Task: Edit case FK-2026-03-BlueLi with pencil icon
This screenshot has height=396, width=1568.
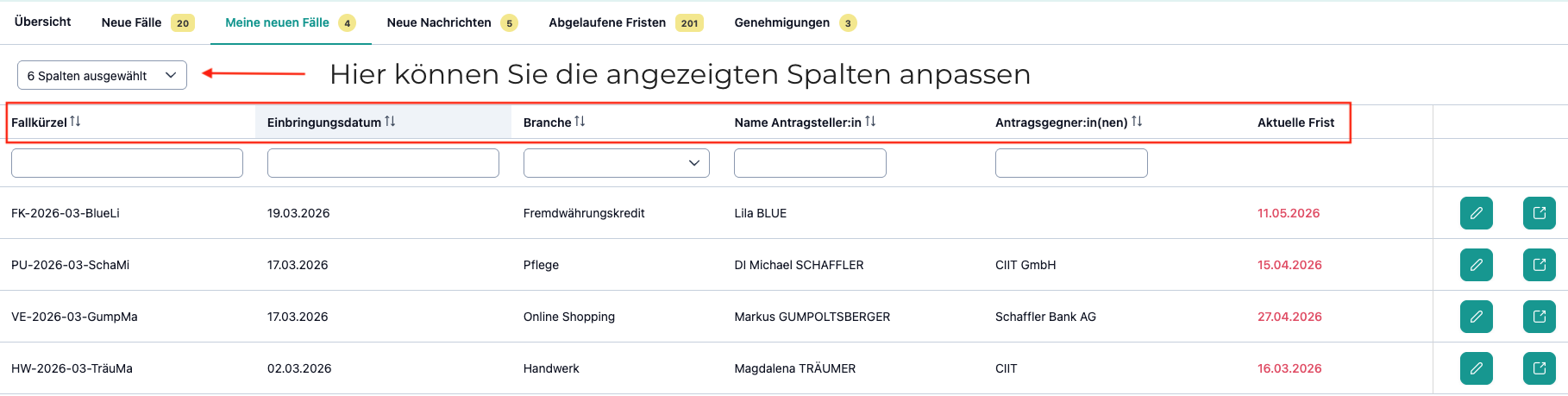Action: click(x=1476, y=213)
